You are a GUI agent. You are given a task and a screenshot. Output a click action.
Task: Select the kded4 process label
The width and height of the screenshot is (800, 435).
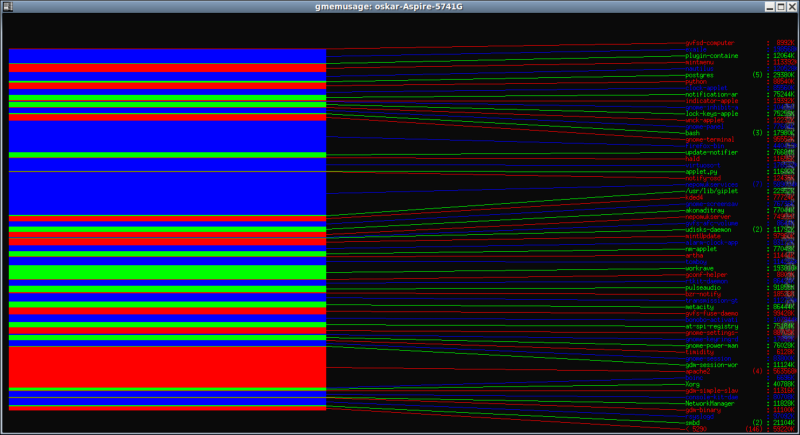click(x=694, y=198)
